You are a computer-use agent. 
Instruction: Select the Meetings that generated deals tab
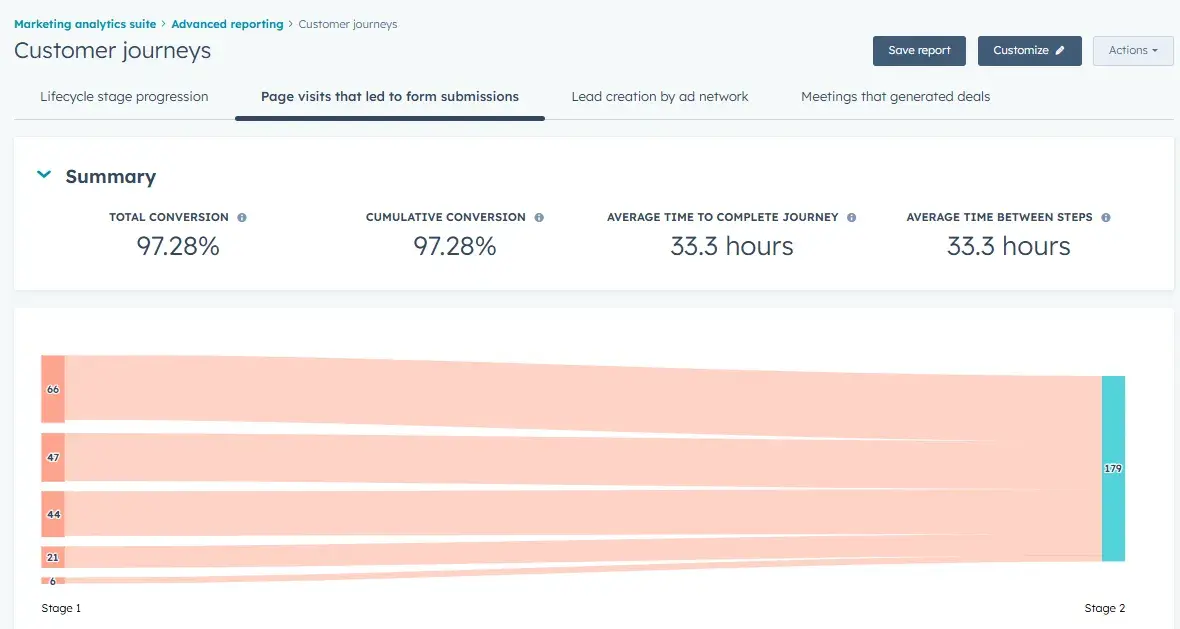tap(895, 97)
